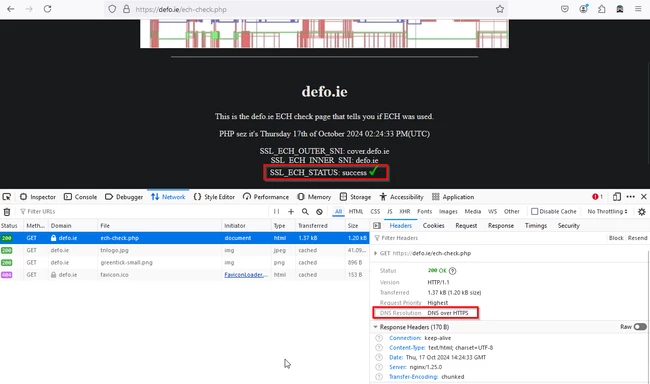Viewport: 650px width, 384px height.
Task: Click the red error count badge
Action: coord(597,197)
